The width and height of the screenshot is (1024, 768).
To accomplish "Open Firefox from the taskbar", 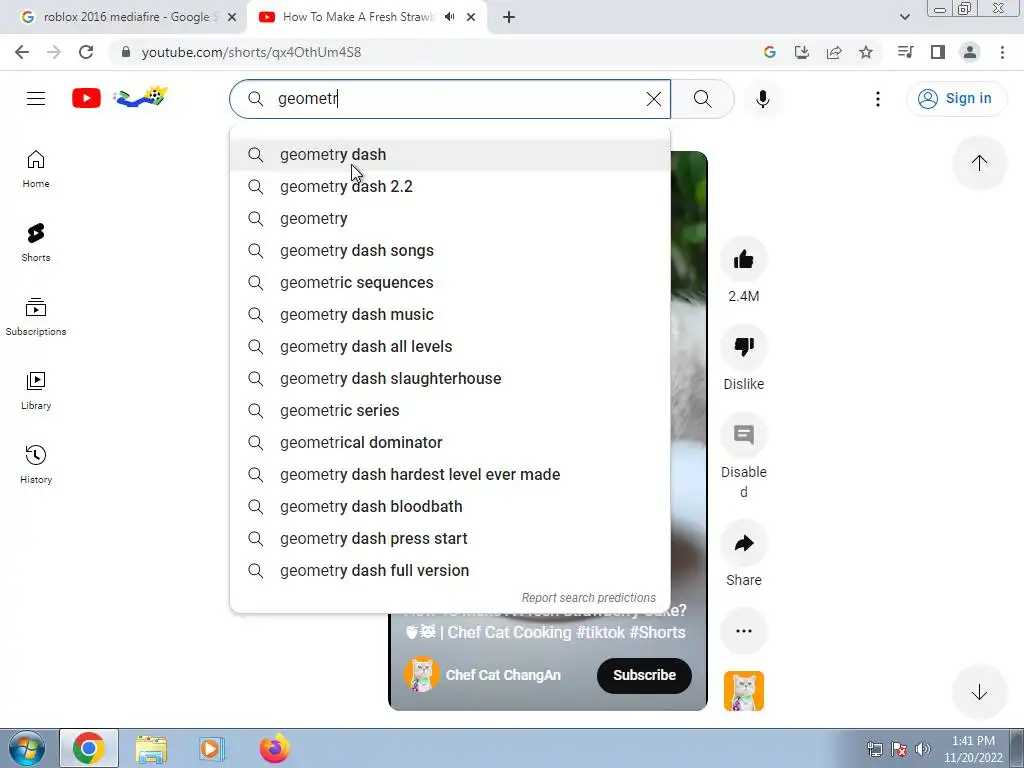I will pos(274,748).
